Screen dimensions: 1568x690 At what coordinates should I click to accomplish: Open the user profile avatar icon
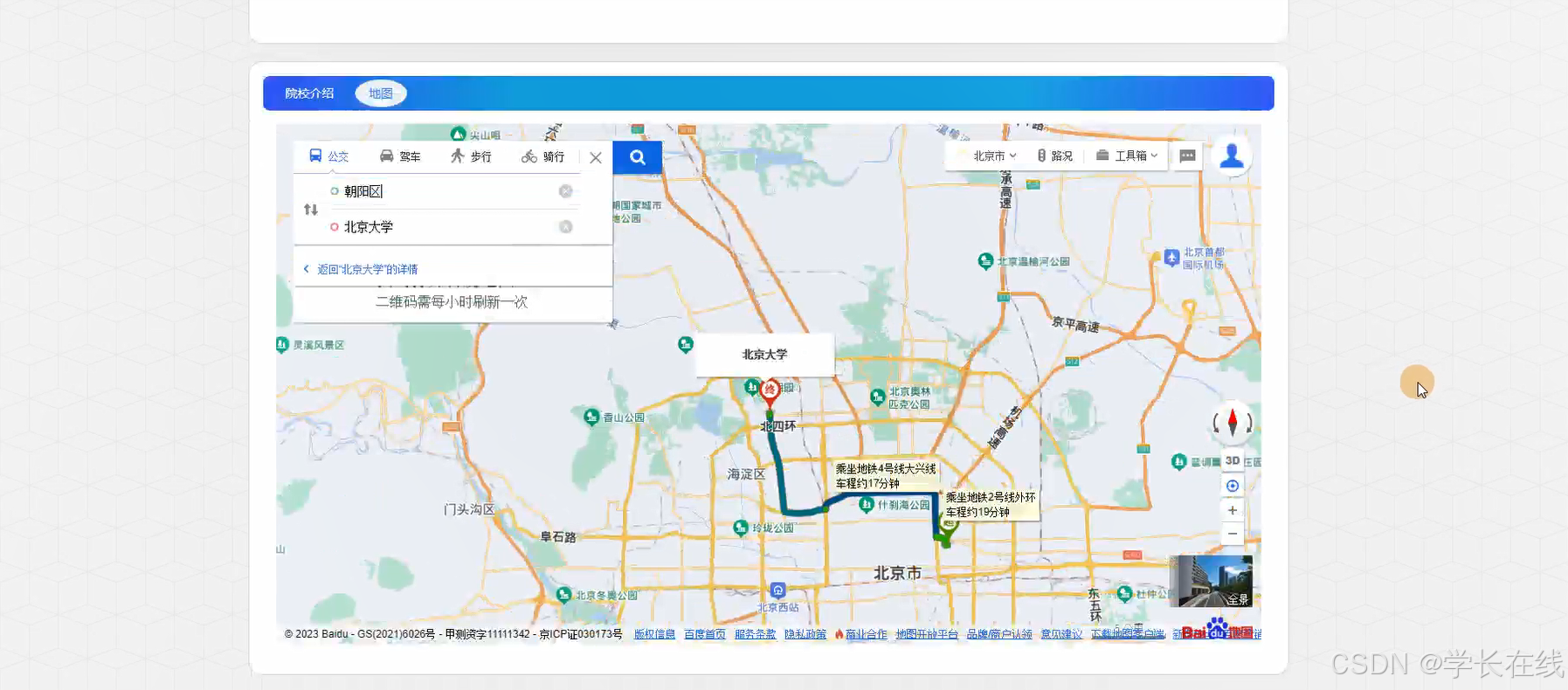tap(1232, 156)
